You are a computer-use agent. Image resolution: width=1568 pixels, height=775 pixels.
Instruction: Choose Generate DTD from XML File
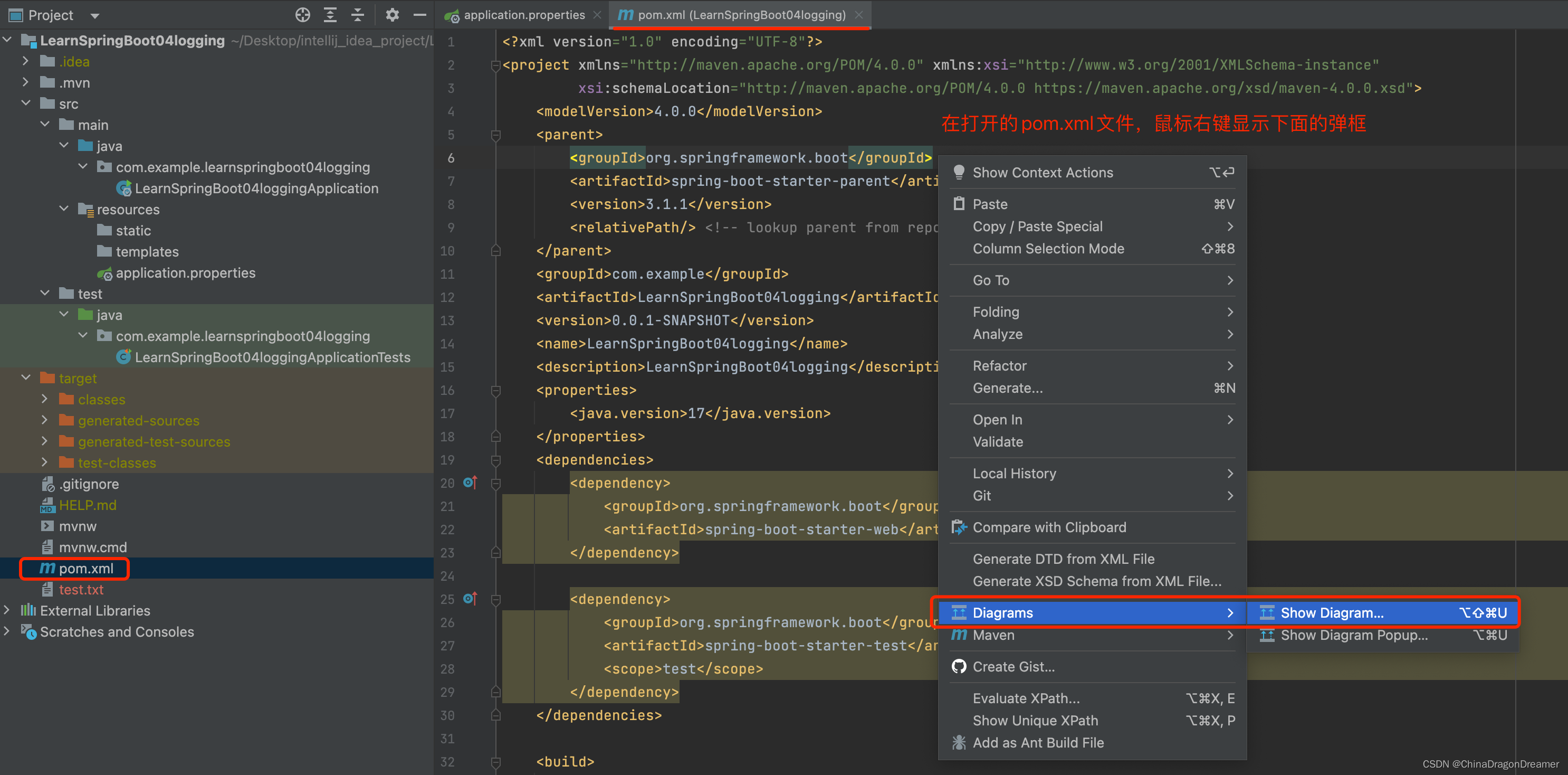[x=1093, y=559]
